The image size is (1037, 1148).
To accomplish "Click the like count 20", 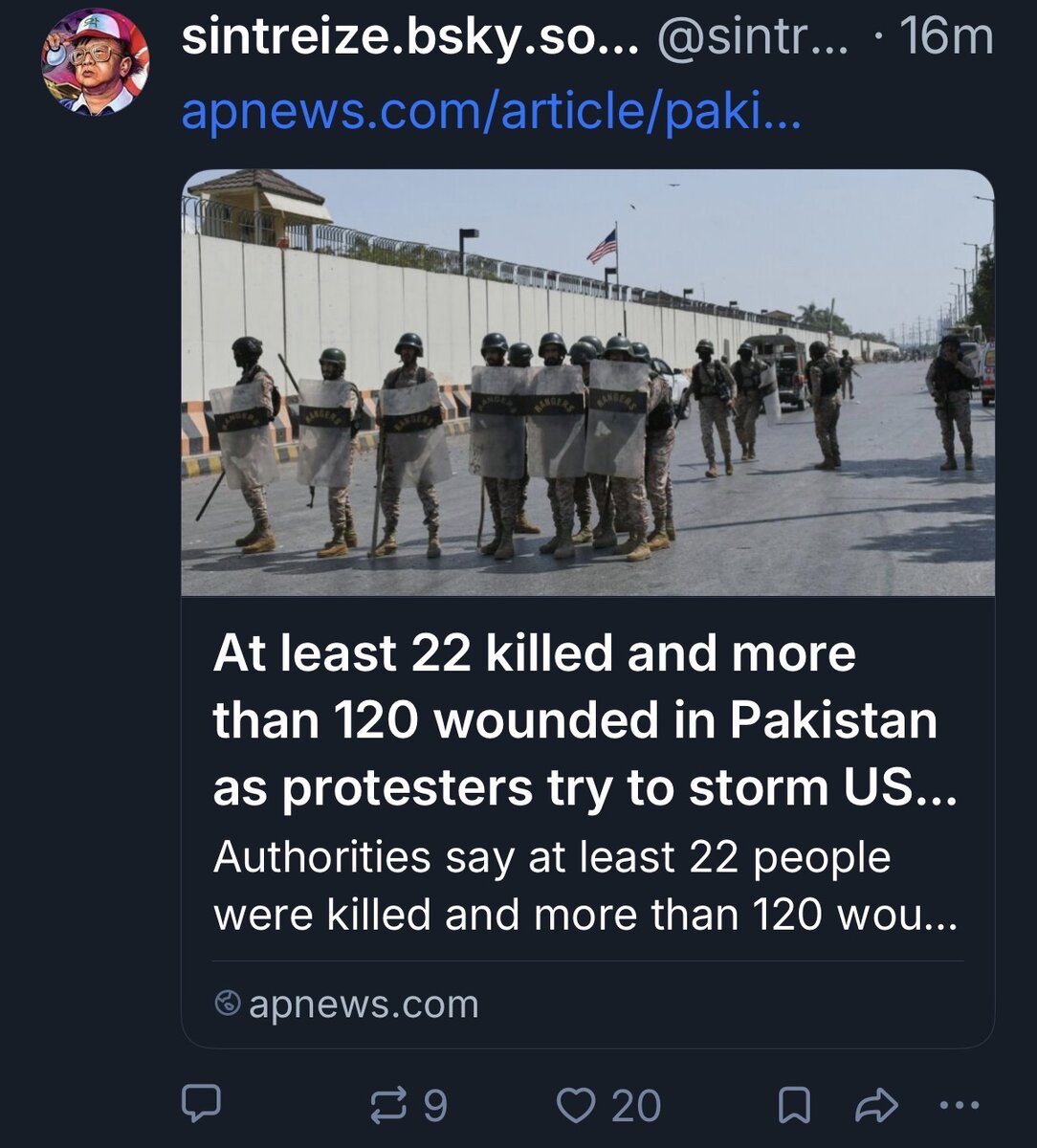I will 636,1106.
